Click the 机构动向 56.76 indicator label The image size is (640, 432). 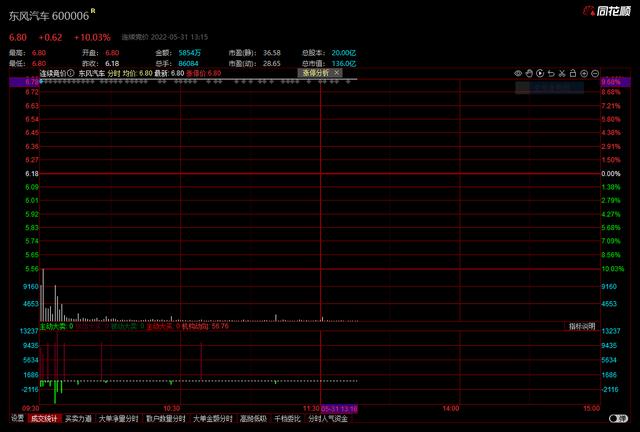(x=205, y=326)
